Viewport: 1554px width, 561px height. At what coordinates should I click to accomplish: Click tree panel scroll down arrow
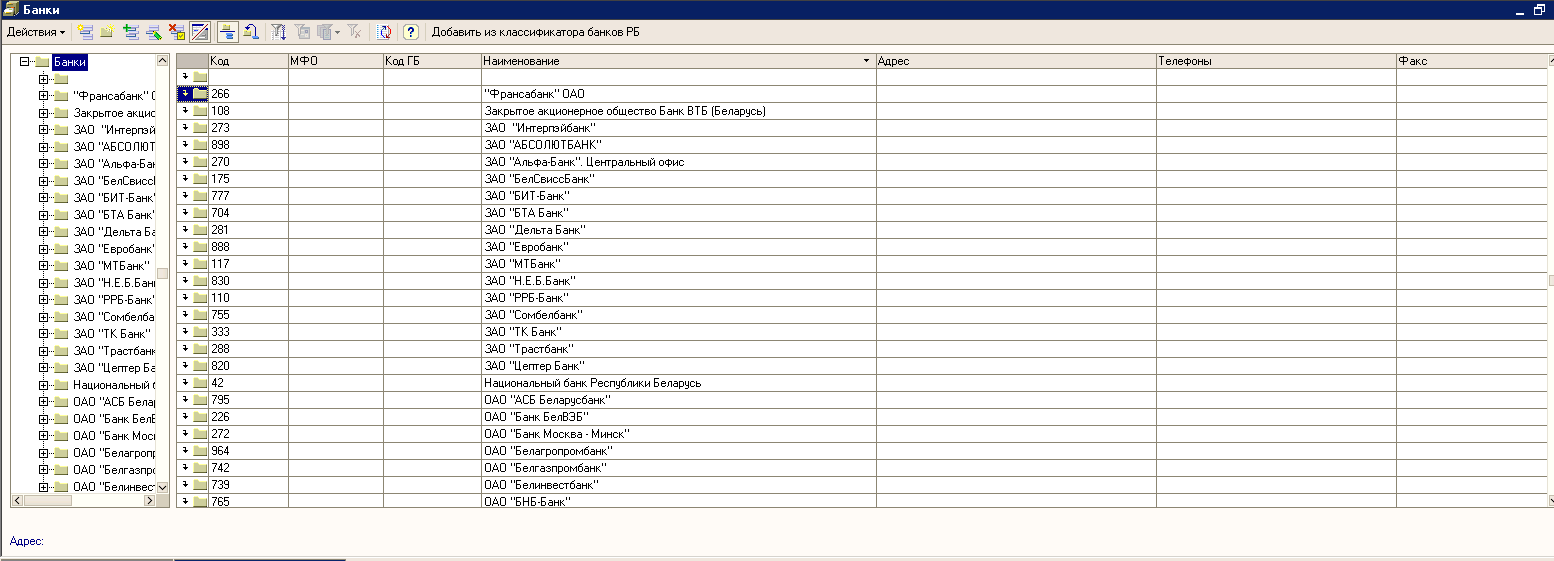pos(163,487)
